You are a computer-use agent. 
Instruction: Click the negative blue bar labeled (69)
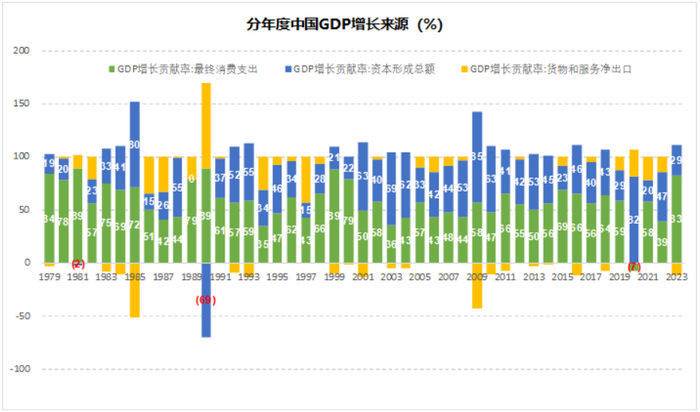tap(206, 300)
